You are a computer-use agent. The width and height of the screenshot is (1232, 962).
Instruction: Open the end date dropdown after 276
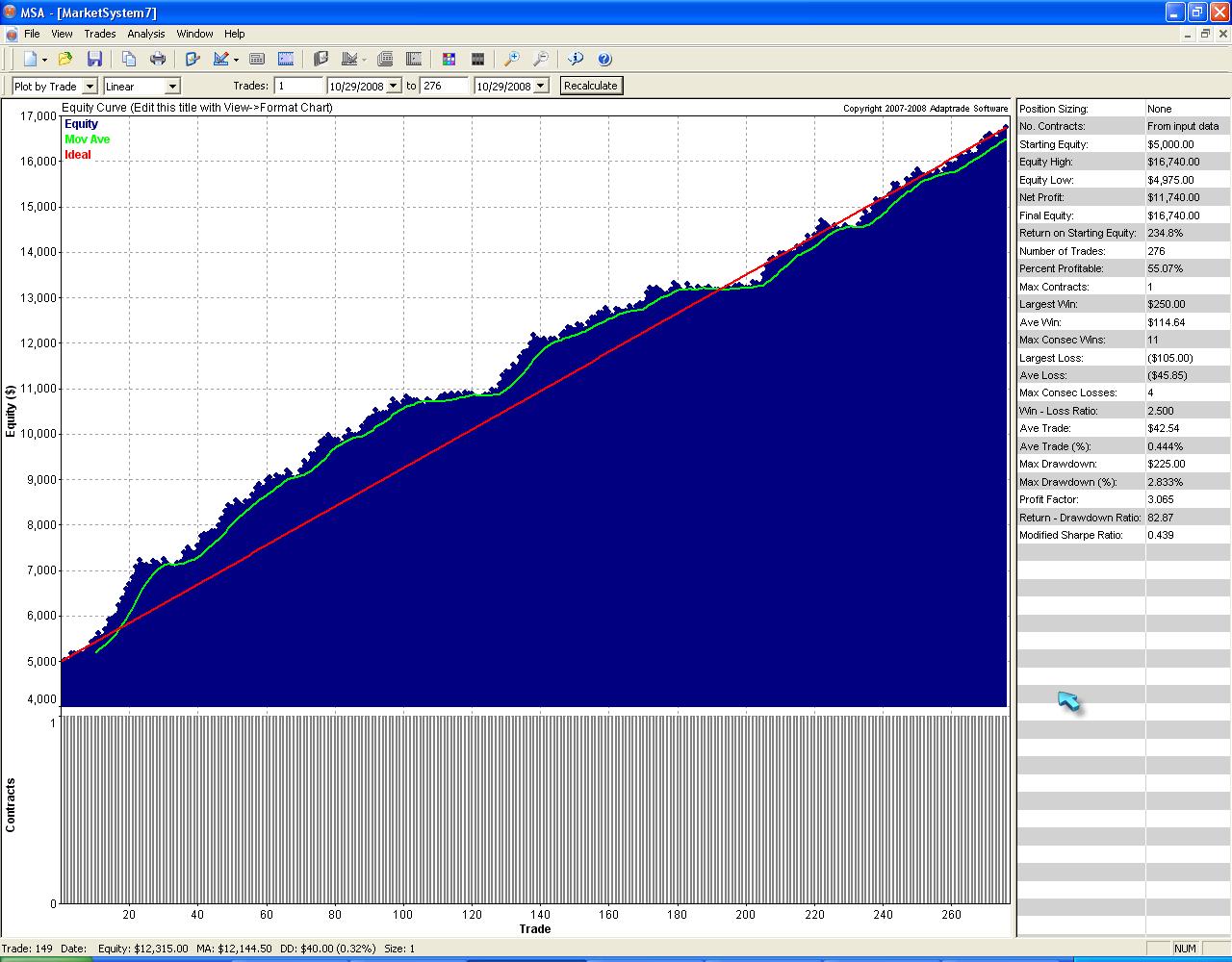(x=541, y=87)
